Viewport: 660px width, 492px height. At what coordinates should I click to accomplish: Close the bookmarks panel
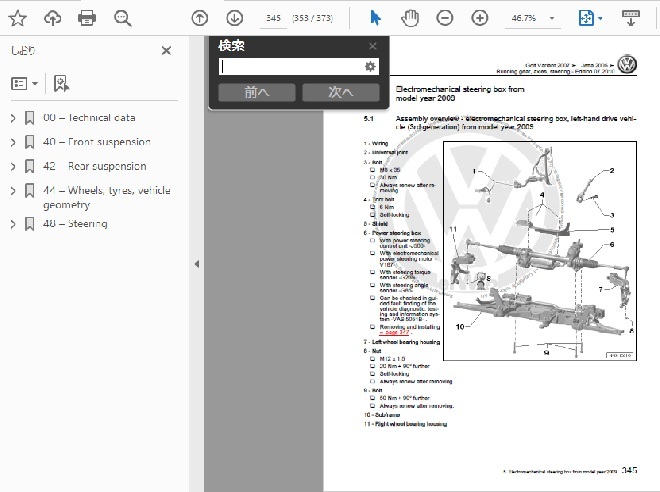pos(166,51)
